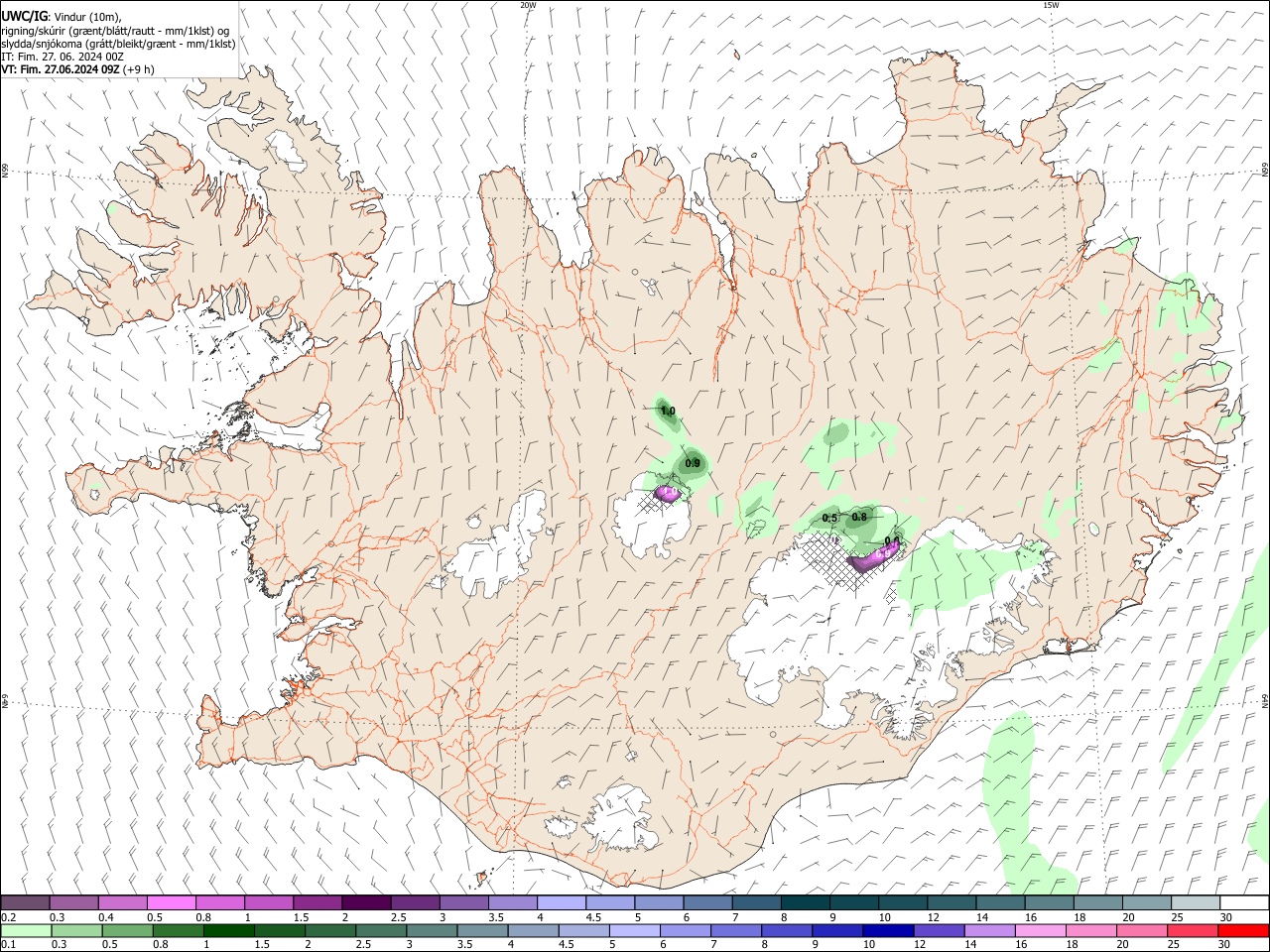
Task: Click the '20W' longitude label
Action: click(x=528, y=5)
